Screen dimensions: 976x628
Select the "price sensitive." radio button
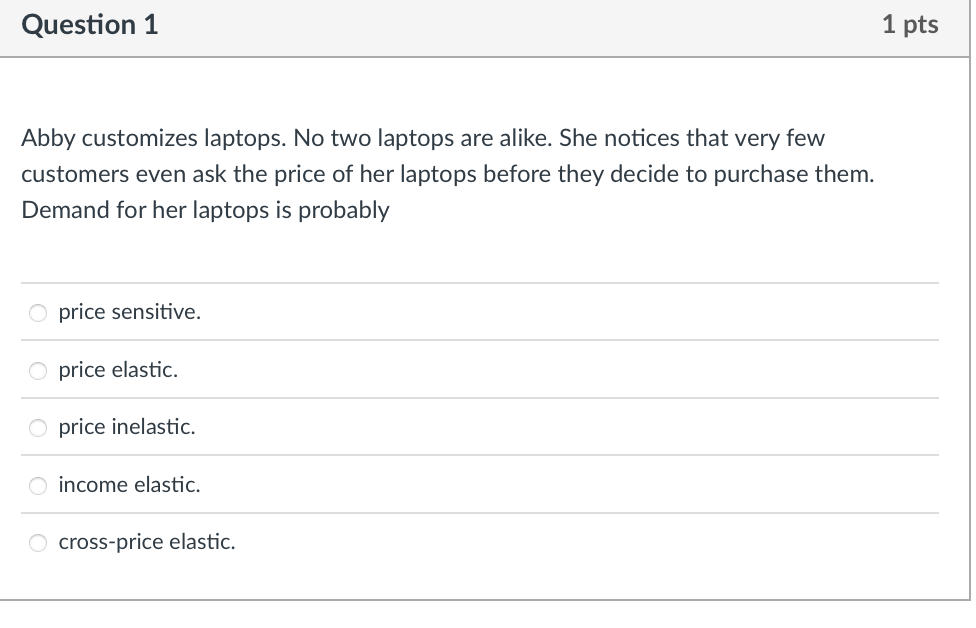[37, 312]
